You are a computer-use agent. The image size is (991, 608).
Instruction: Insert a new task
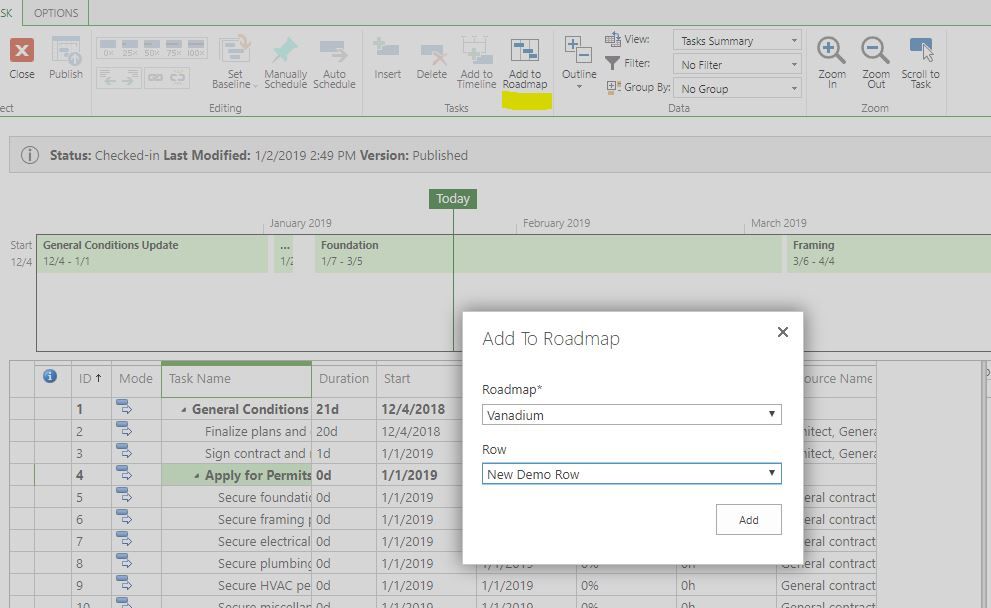[387, 58]
